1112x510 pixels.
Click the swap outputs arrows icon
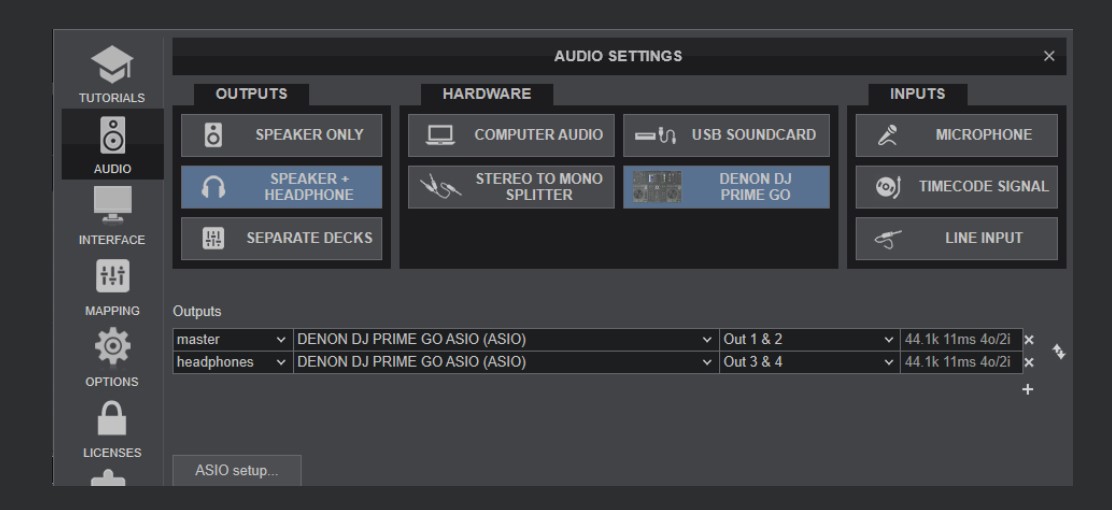pos(1058,351)
